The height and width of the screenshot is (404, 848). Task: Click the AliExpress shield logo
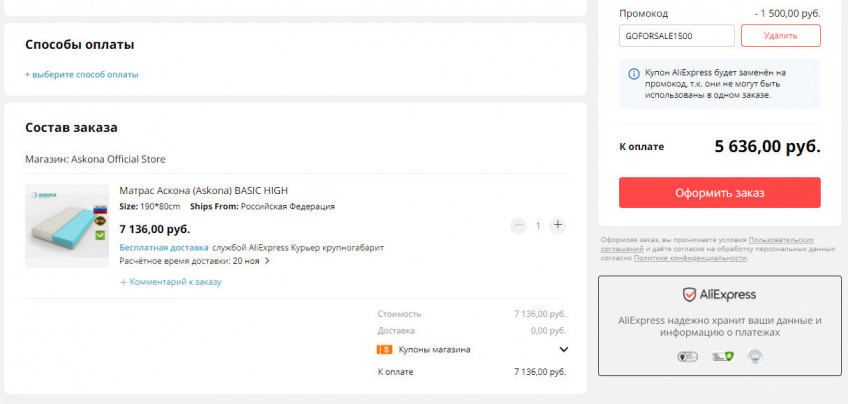click(x=688, y=295)
